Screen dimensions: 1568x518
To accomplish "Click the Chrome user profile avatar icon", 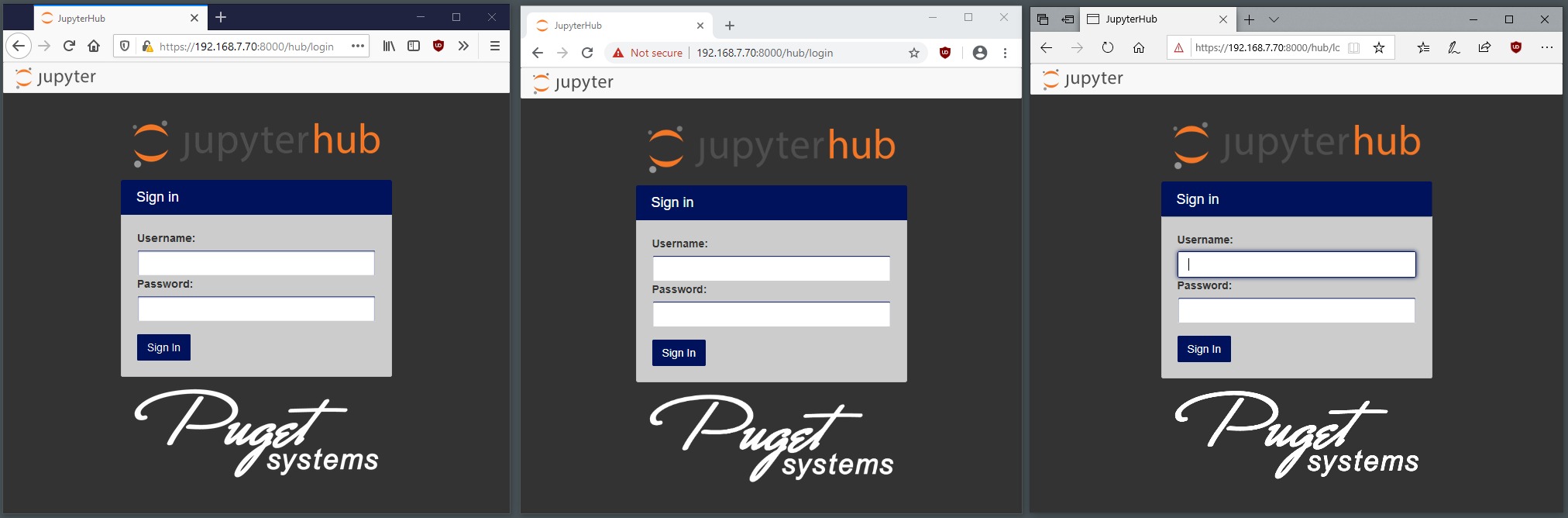I will [x=980, y=53].
